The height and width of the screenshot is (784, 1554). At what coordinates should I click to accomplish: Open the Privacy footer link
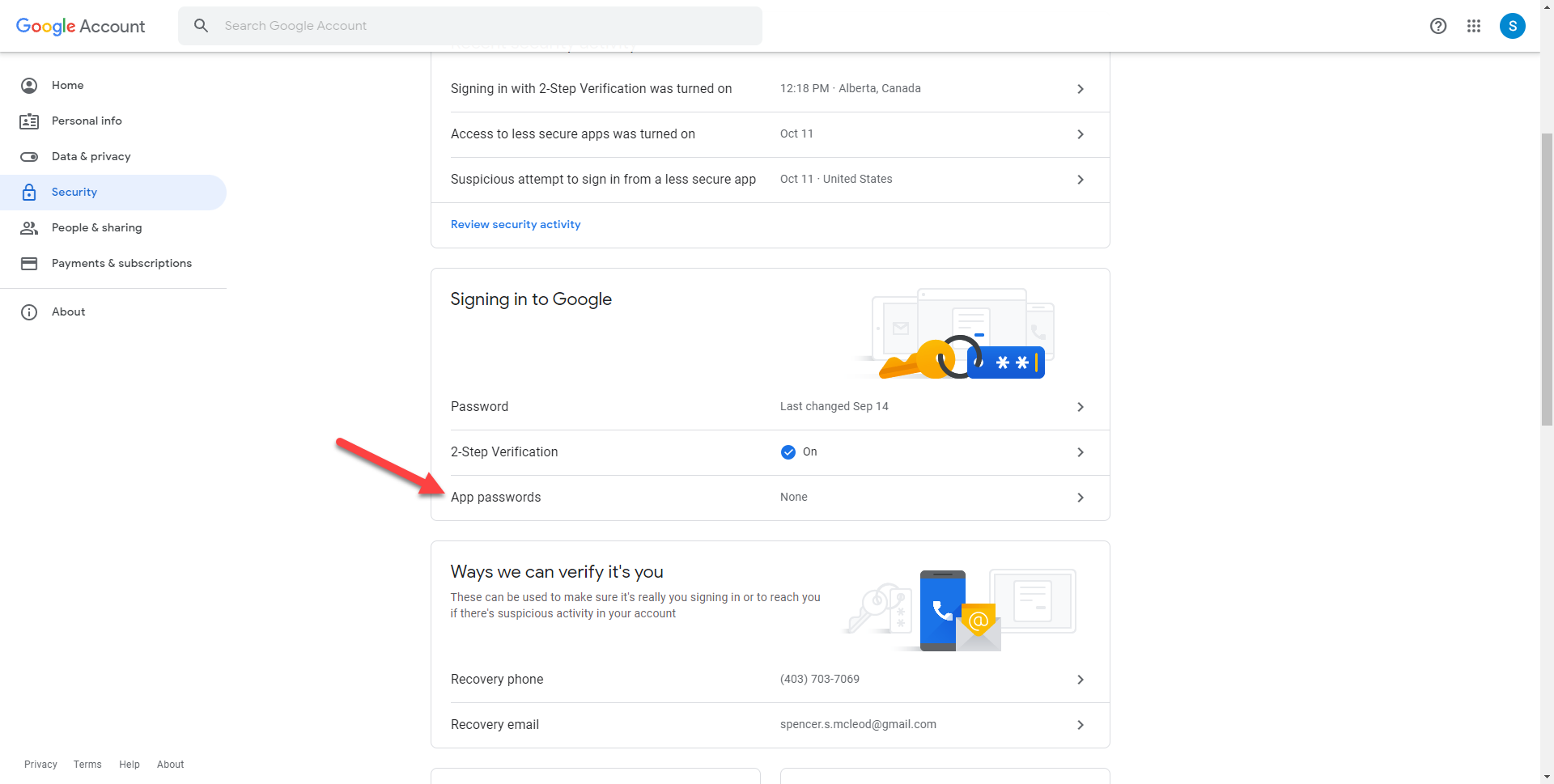(40, 765)
